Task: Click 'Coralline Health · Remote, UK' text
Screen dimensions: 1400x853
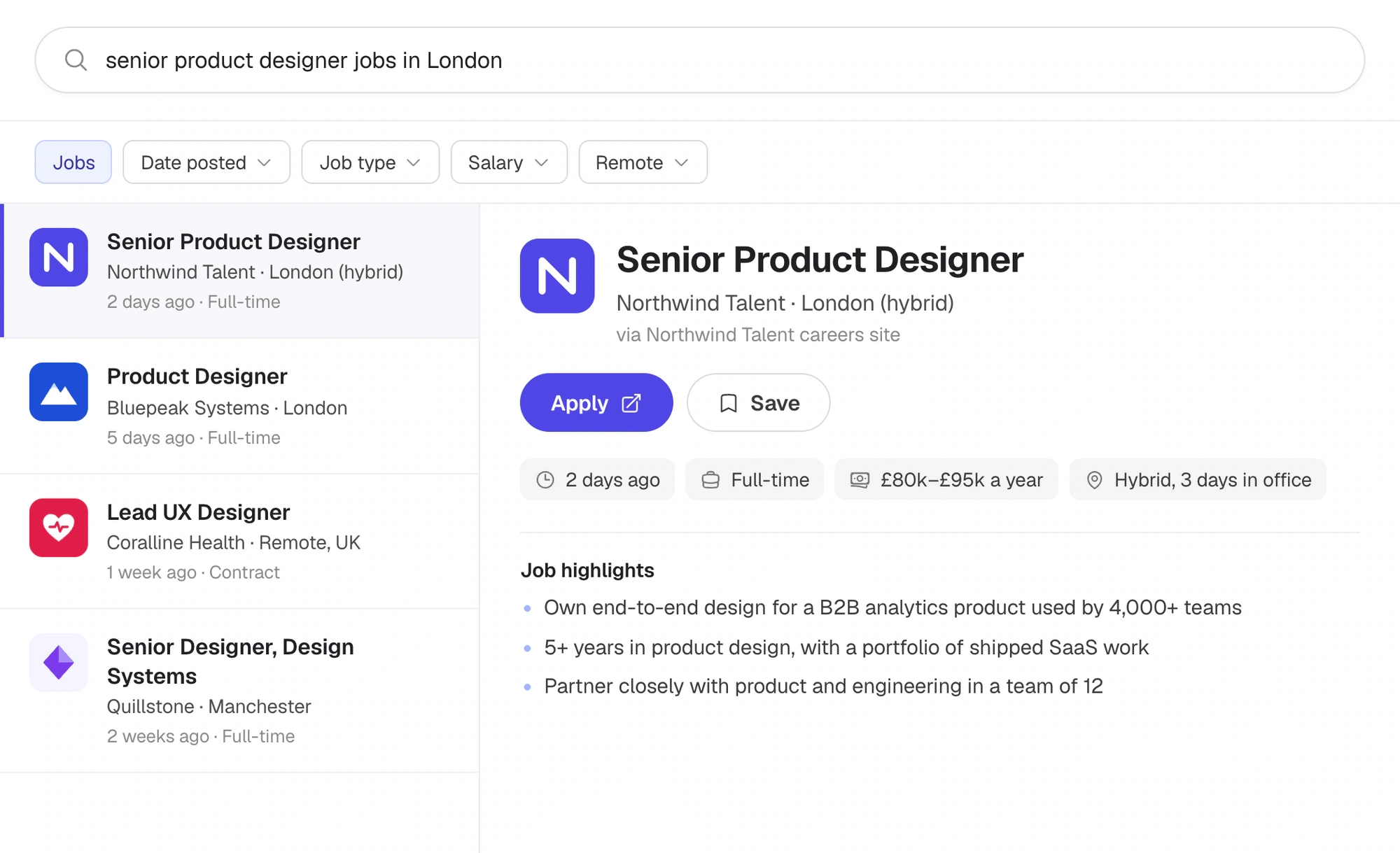Action: [x=234, y=542]
